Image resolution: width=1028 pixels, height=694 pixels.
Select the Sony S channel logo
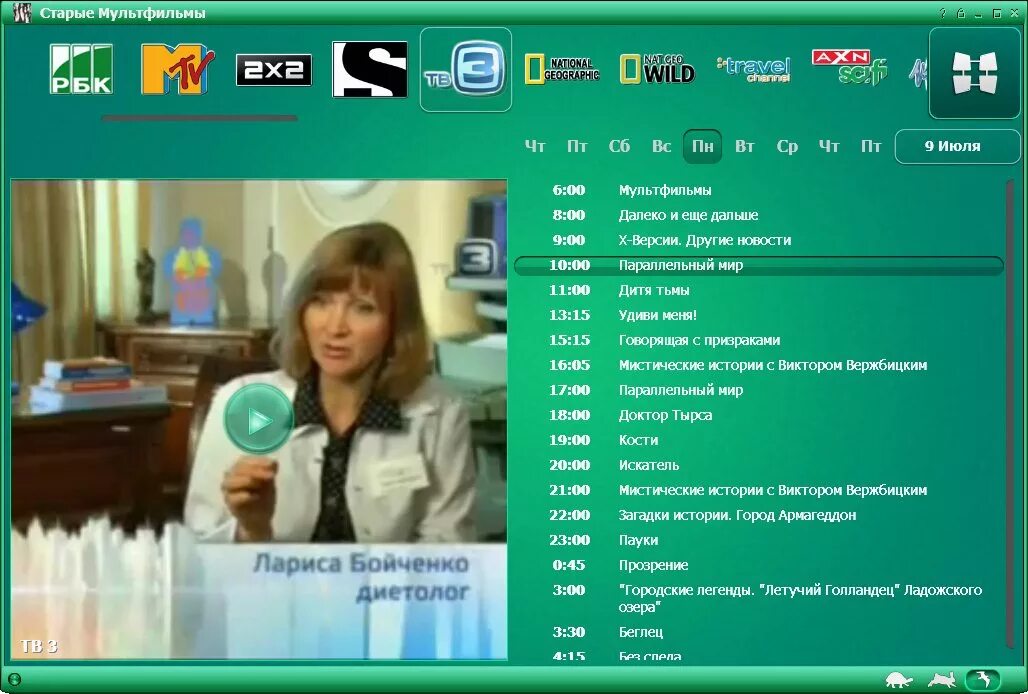click(x=370, y=69)
